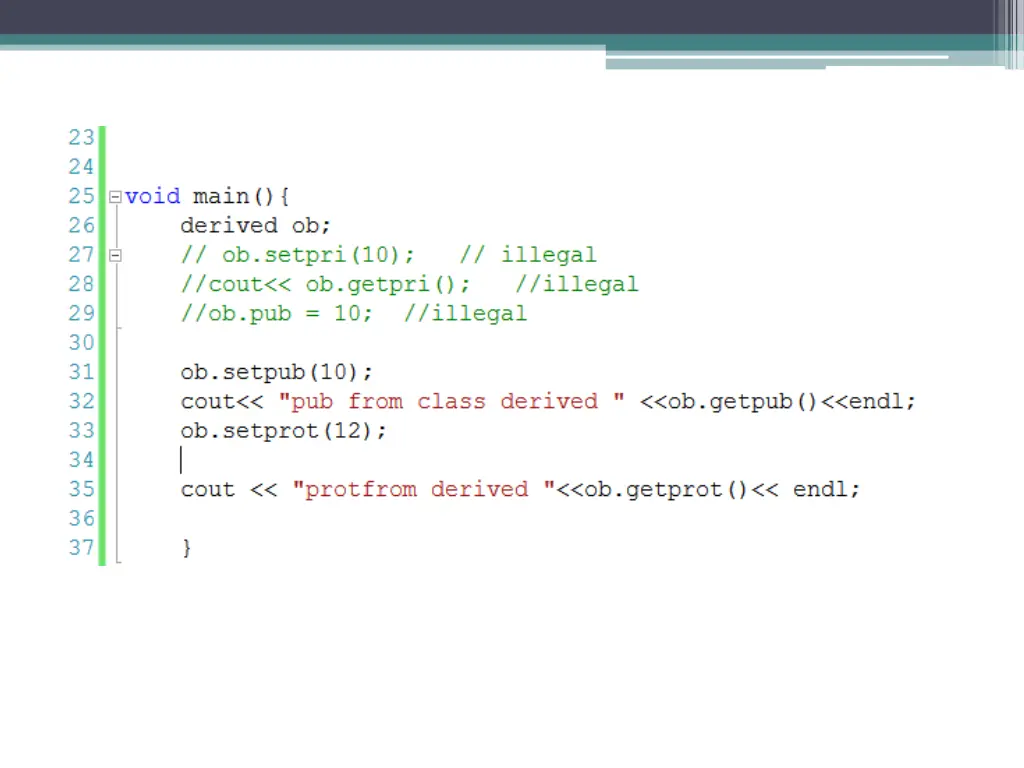Click the closing brace on line 37
The width and height of the screenshot is (1024, 768).
tap(186, 548)
